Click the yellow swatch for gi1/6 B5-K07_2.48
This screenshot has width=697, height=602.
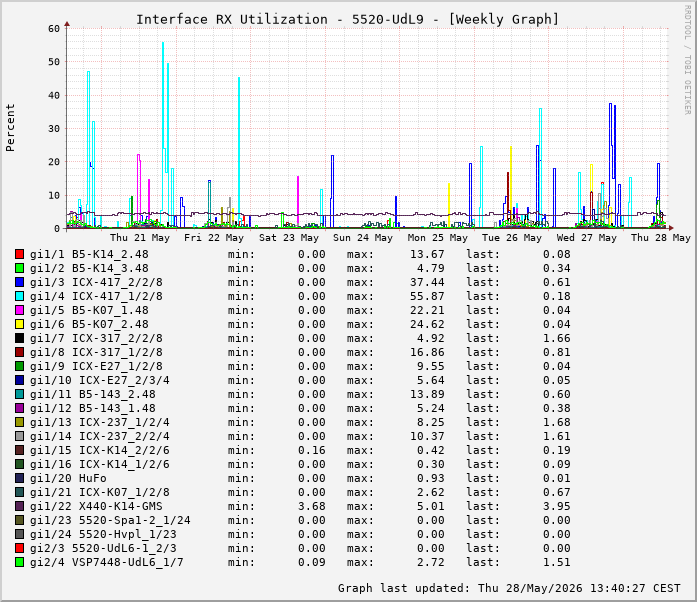pyautogui.click(x=19, y=324)
